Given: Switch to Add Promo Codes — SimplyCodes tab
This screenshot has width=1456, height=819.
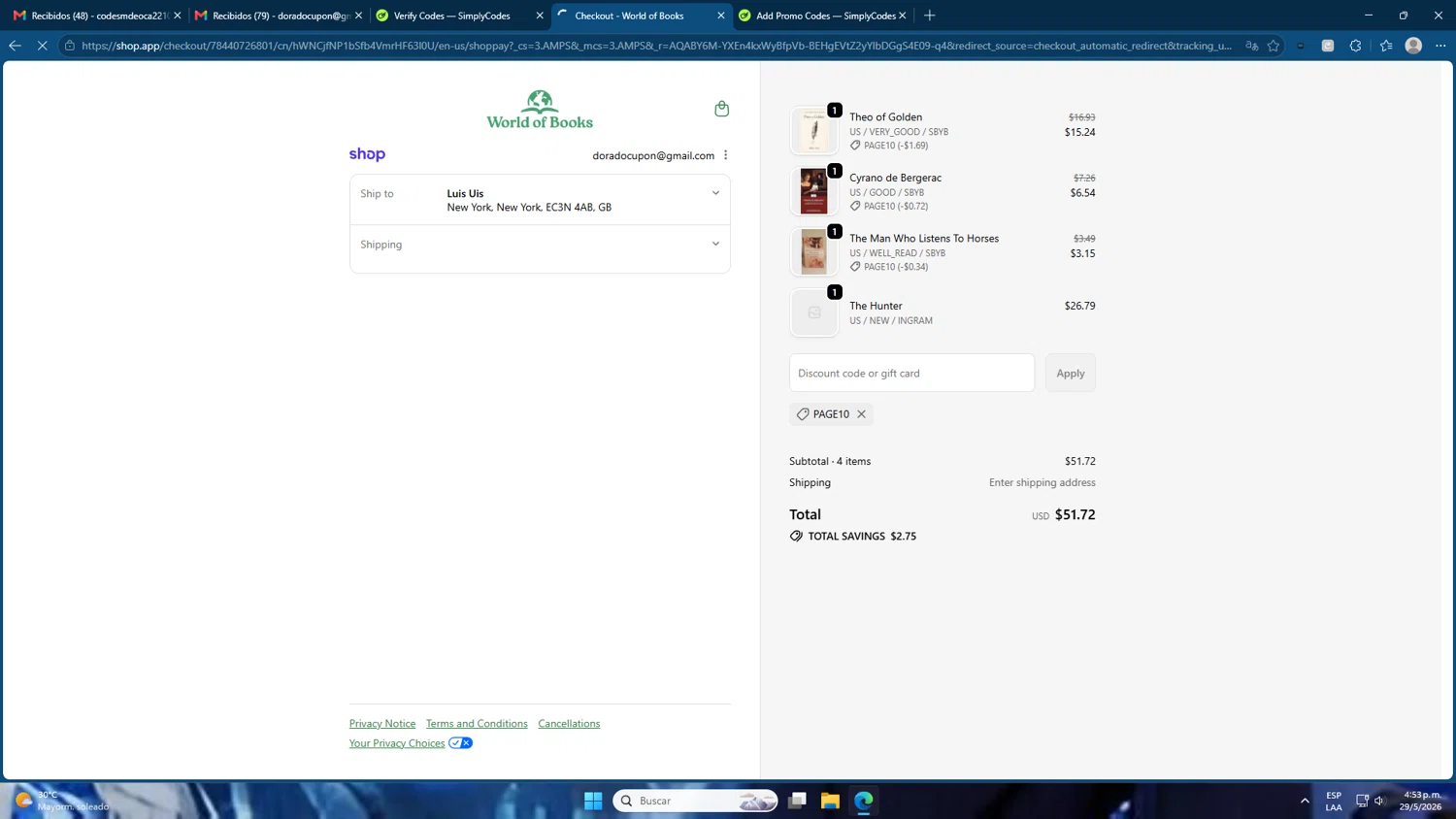Looking at the screenshot, I should click(822, 16).
